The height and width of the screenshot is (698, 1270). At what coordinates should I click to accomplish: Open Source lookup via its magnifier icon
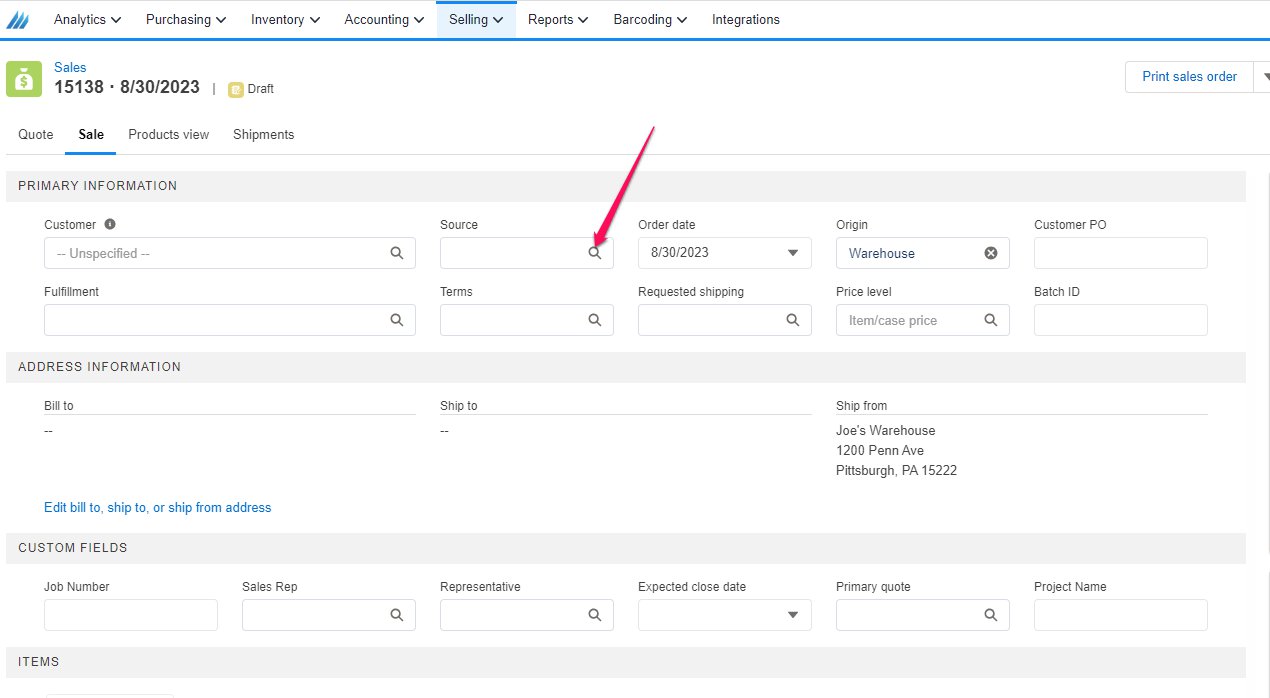tap(595, 253)
